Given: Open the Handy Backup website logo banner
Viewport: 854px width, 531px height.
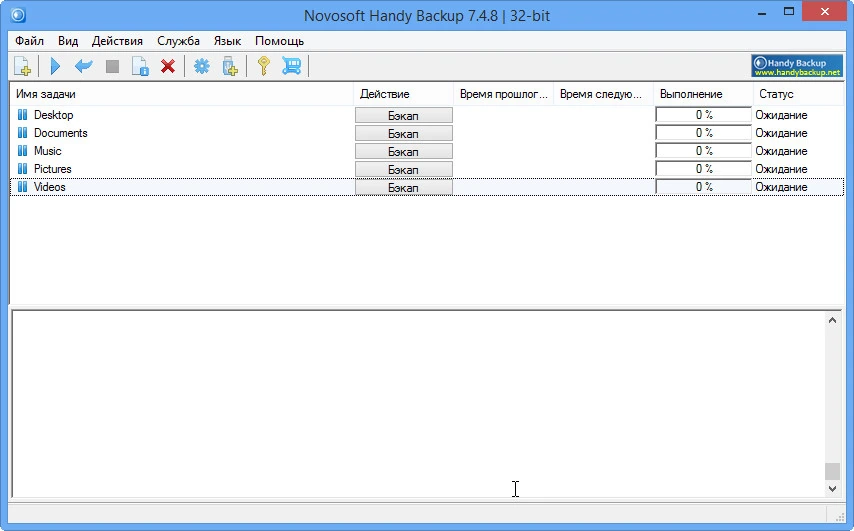Looking at the screenshot, I should pyautogui.click(x=797, y=66).
